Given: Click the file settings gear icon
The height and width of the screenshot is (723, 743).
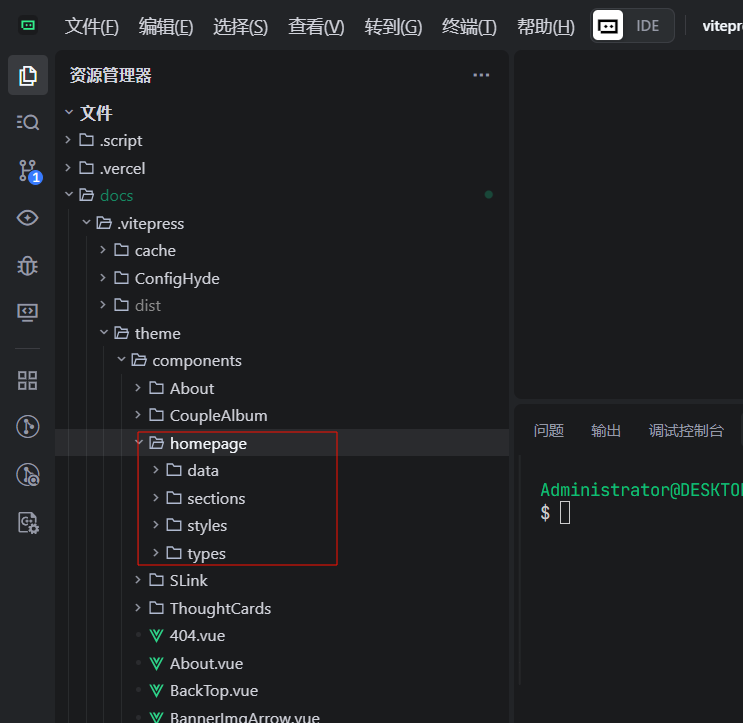Looking at the screenshot, I should 28,522.
